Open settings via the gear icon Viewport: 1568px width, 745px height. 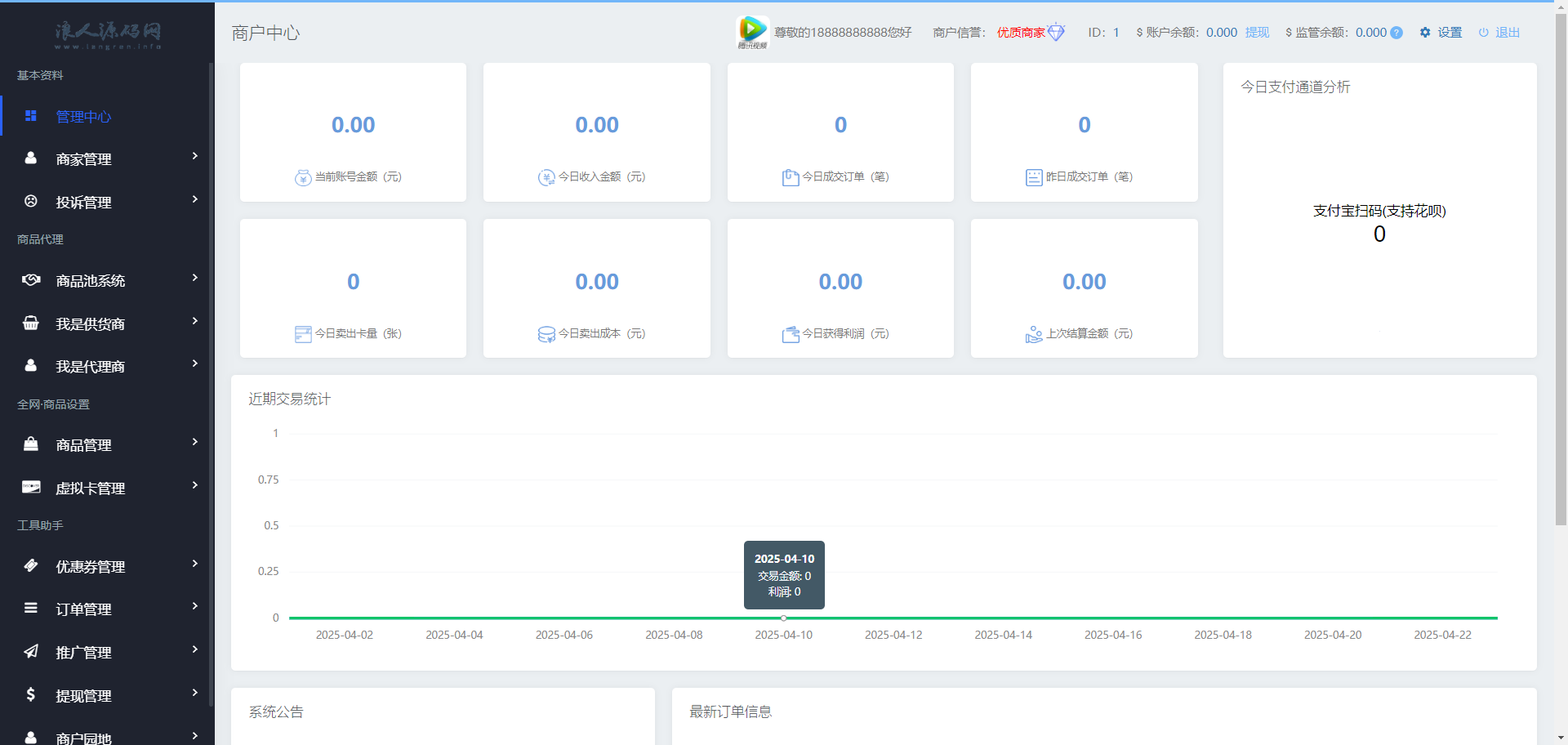coord(1425,33)
